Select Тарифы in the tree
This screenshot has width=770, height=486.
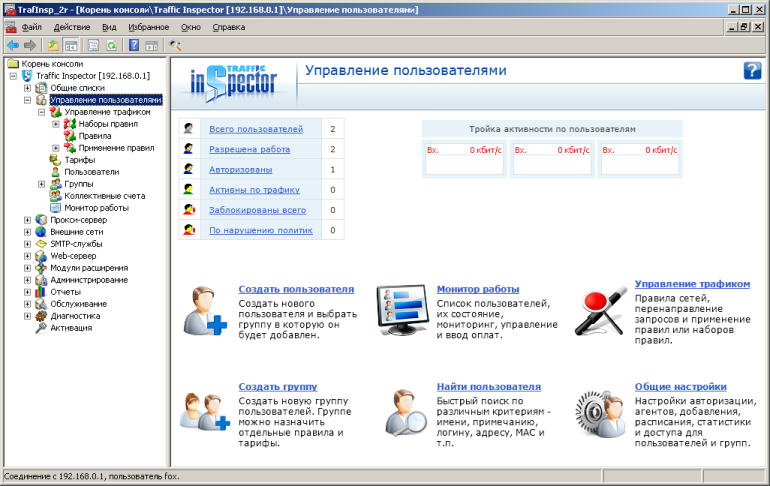pos(80,160)
